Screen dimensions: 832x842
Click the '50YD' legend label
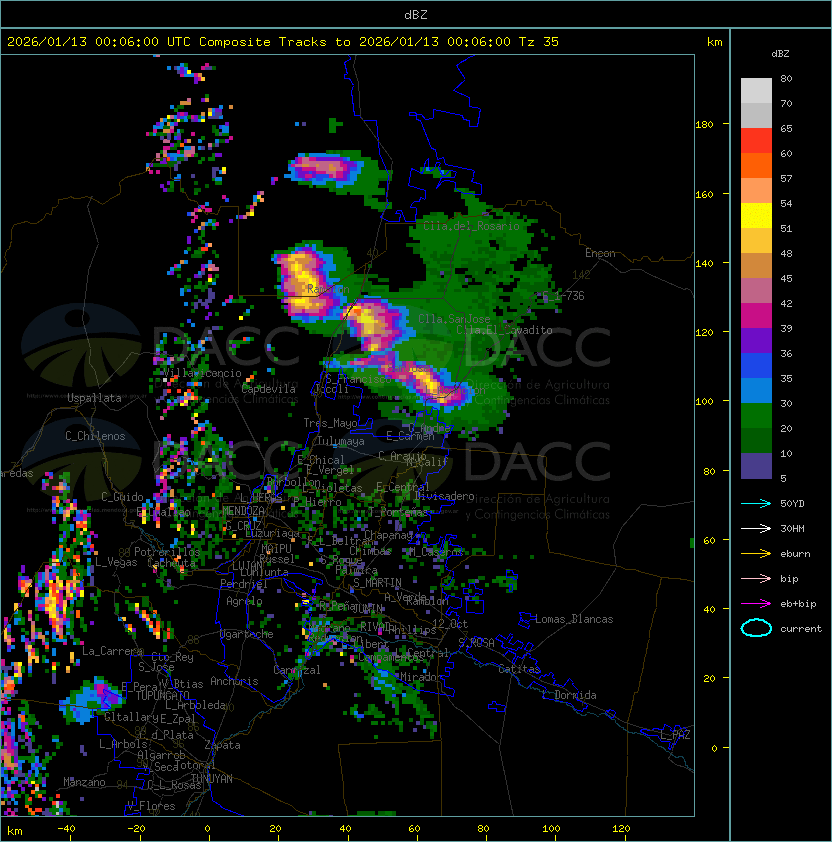[x=792, y=504]
